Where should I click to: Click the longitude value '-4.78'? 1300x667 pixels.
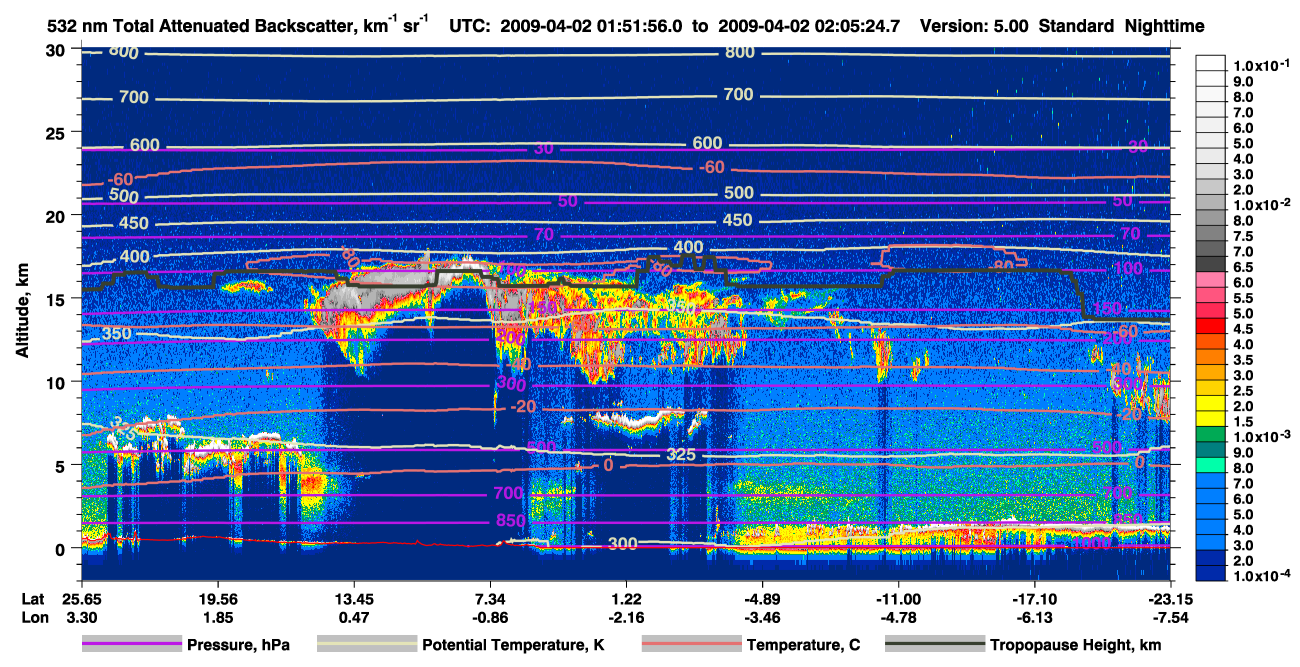coord(898,617)
